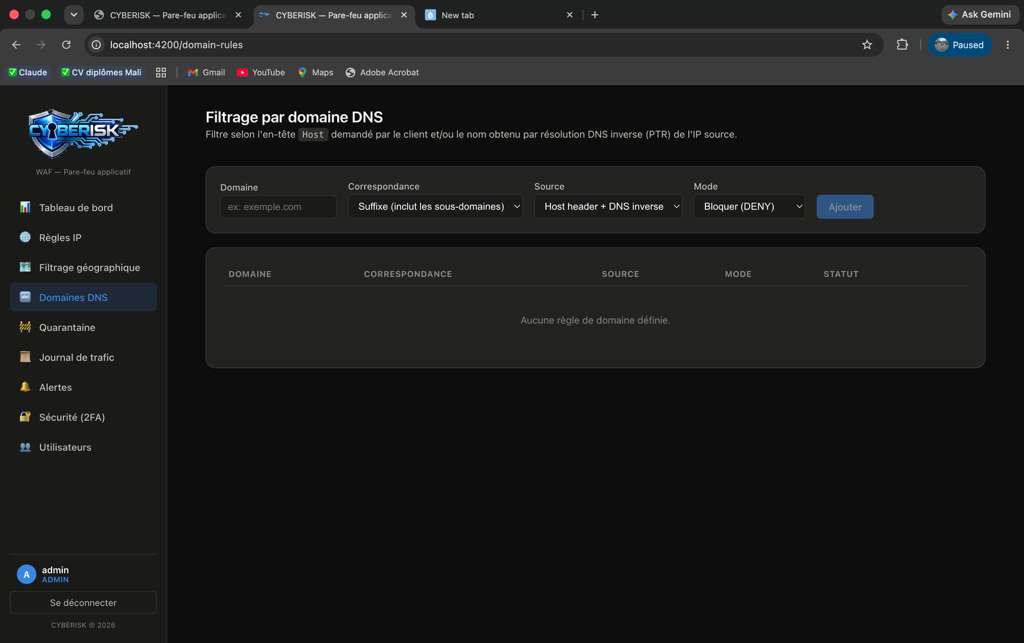1024x643 pixels.
Task: Click the Filtrage géographique map icon
Action: 25,267
